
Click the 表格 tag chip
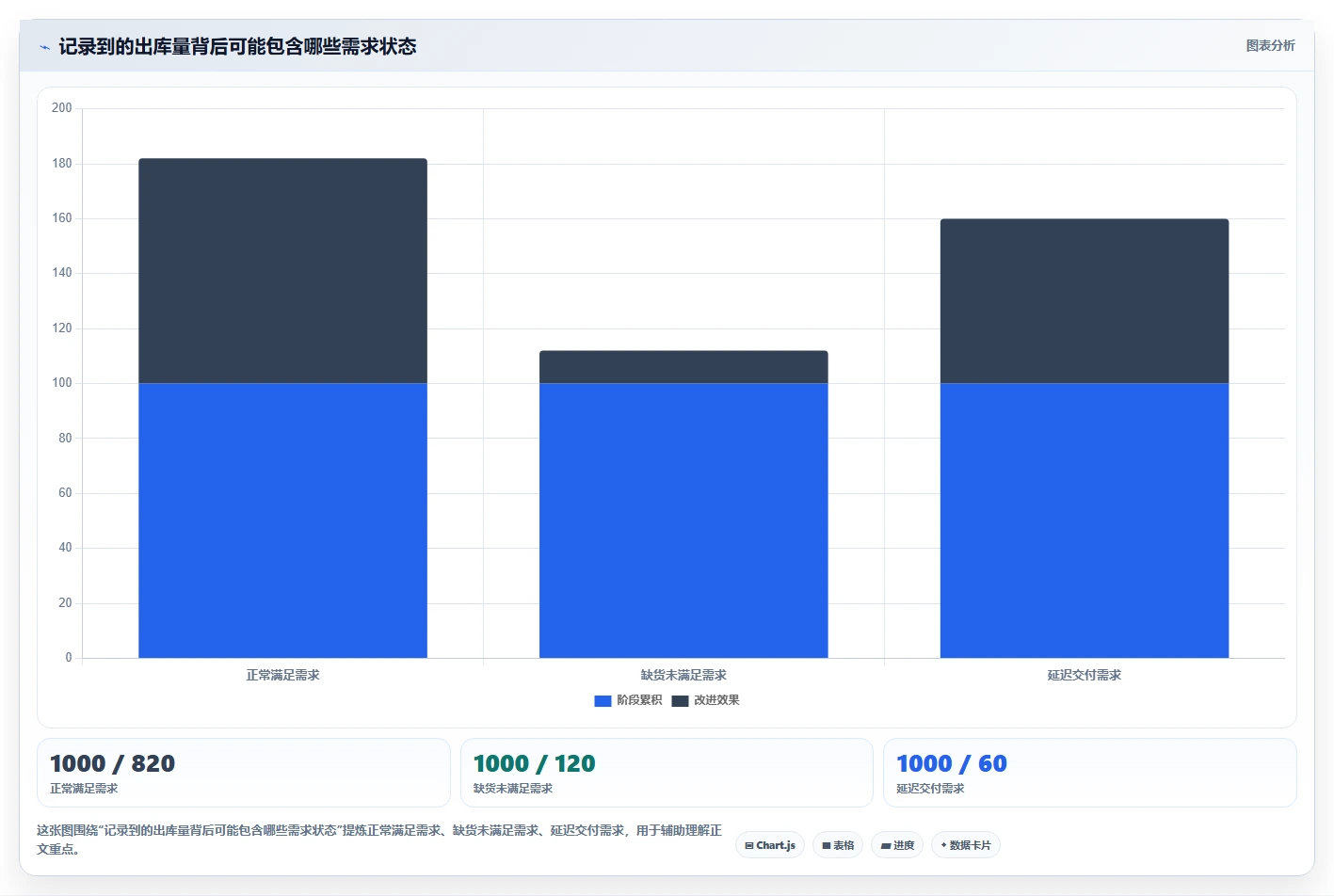pos(838,845)
